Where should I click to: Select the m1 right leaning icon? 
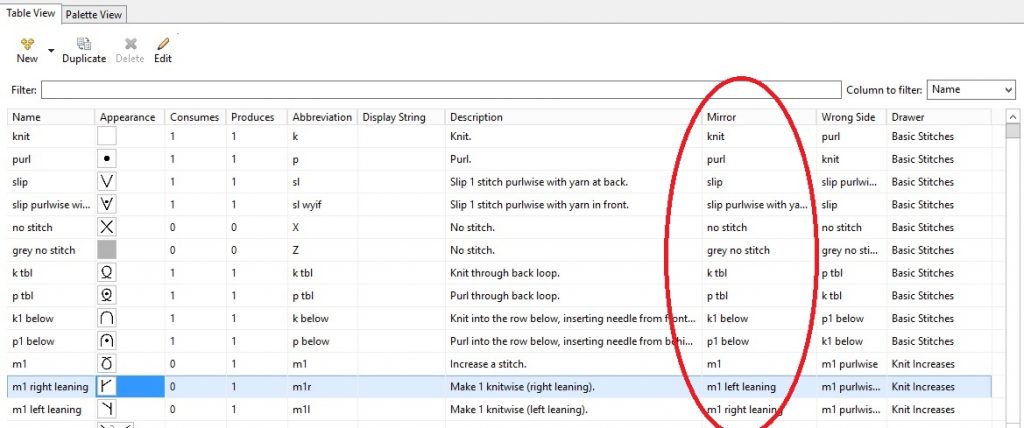point(106,387)
